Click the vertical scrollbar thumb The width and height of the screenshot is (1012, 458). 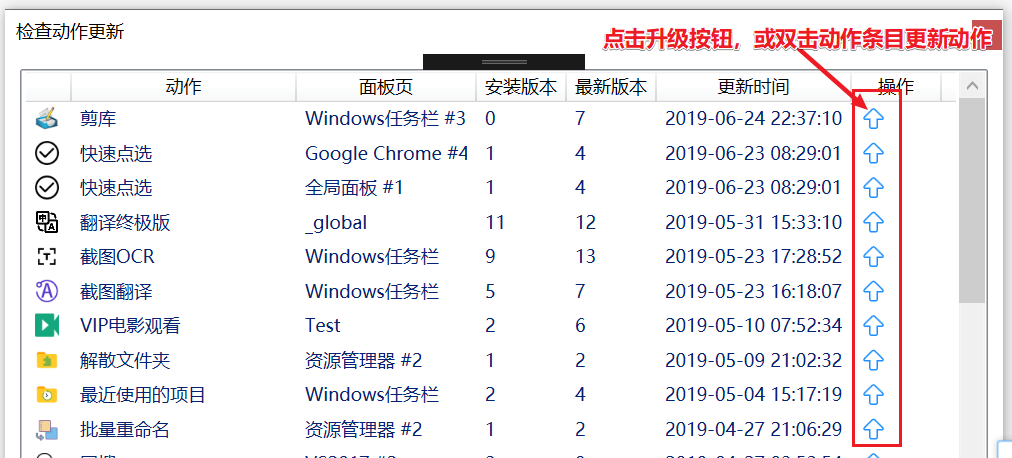pos(972,200)
